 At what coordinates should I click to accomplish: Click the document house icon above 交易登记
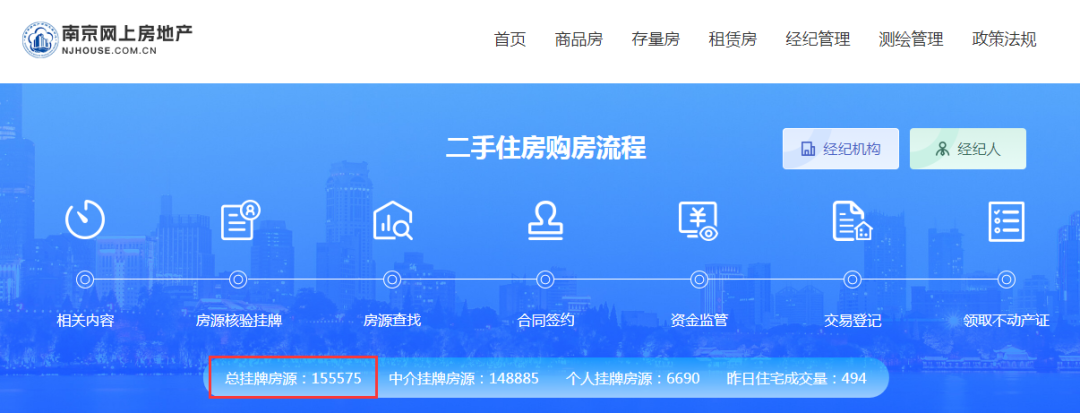pyautogui.click(x=852, y=221)
